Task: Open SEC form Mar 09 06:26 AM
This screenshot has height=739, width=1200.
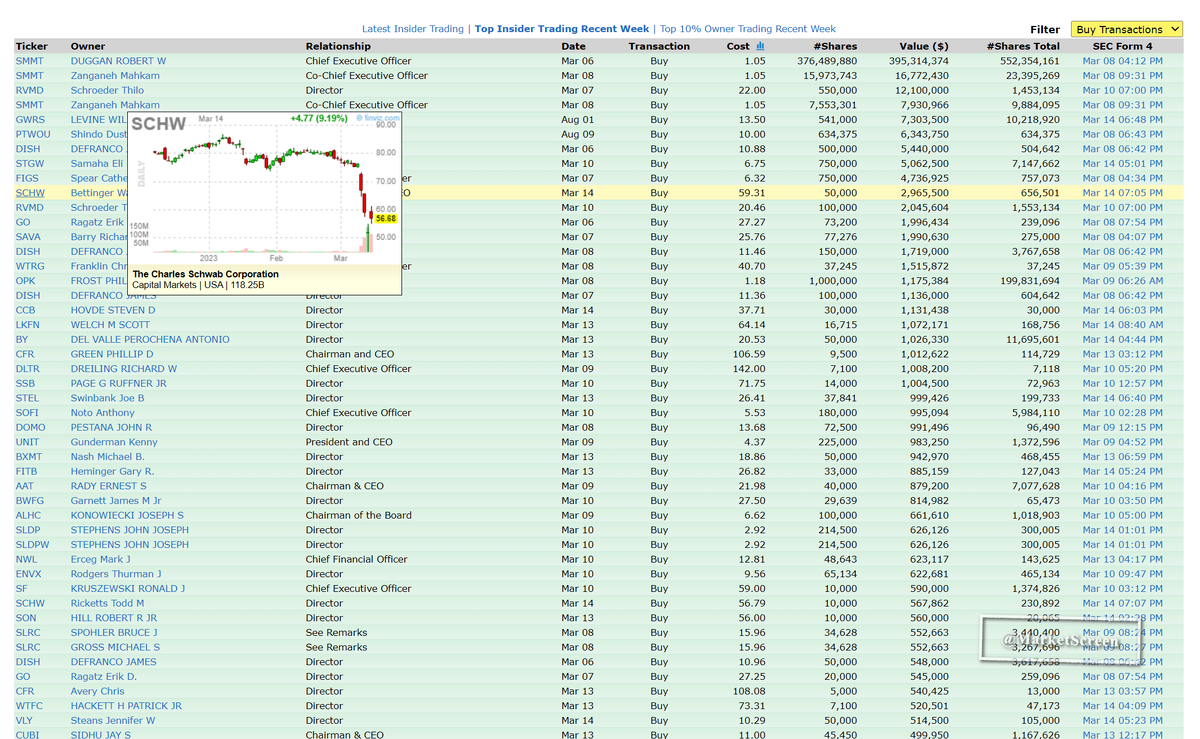Action: (1122, 281)
